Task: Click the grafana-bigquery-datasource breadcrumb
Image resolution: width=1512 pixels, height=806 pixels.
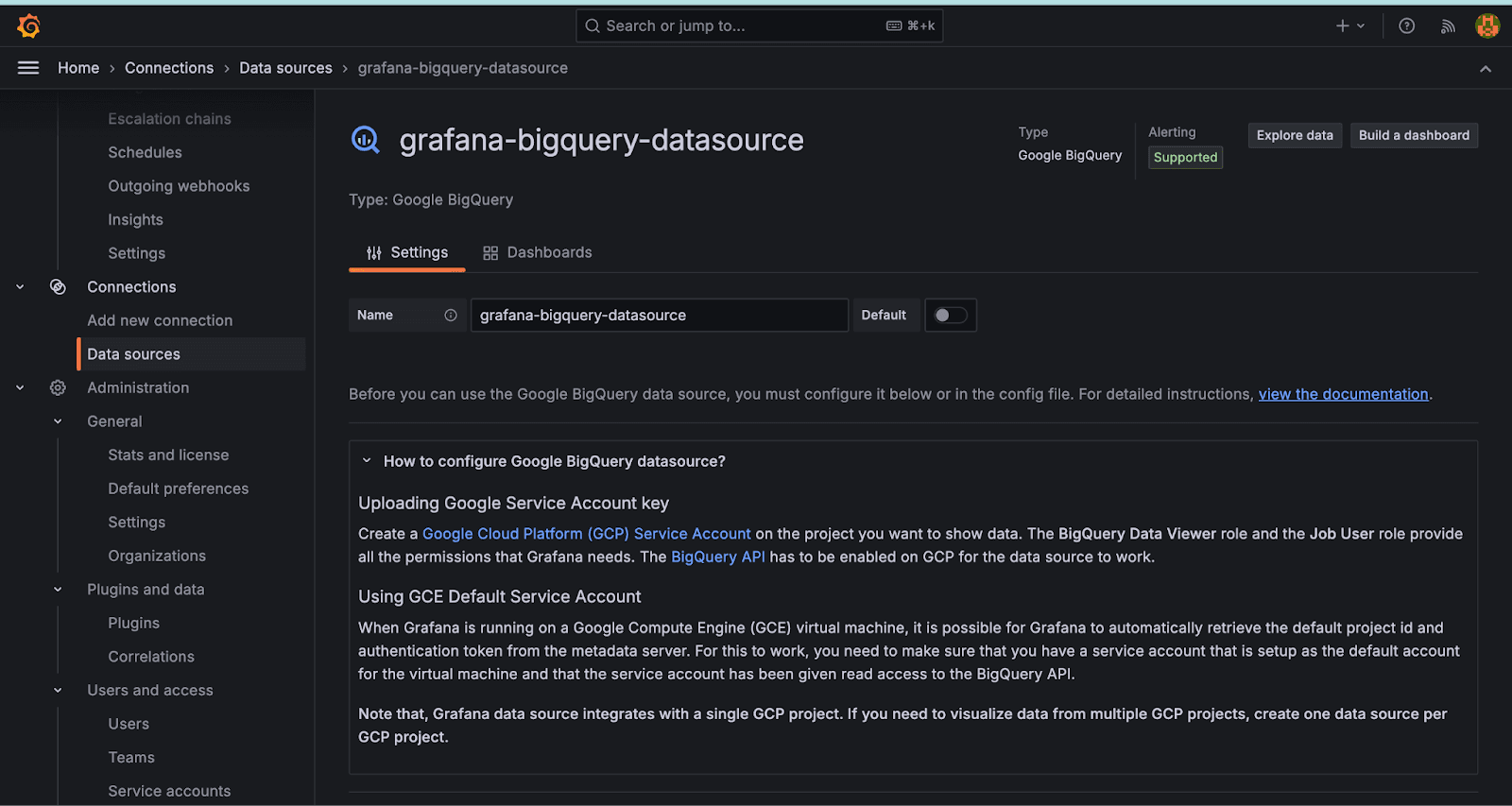Action: (x=463, y=68)
